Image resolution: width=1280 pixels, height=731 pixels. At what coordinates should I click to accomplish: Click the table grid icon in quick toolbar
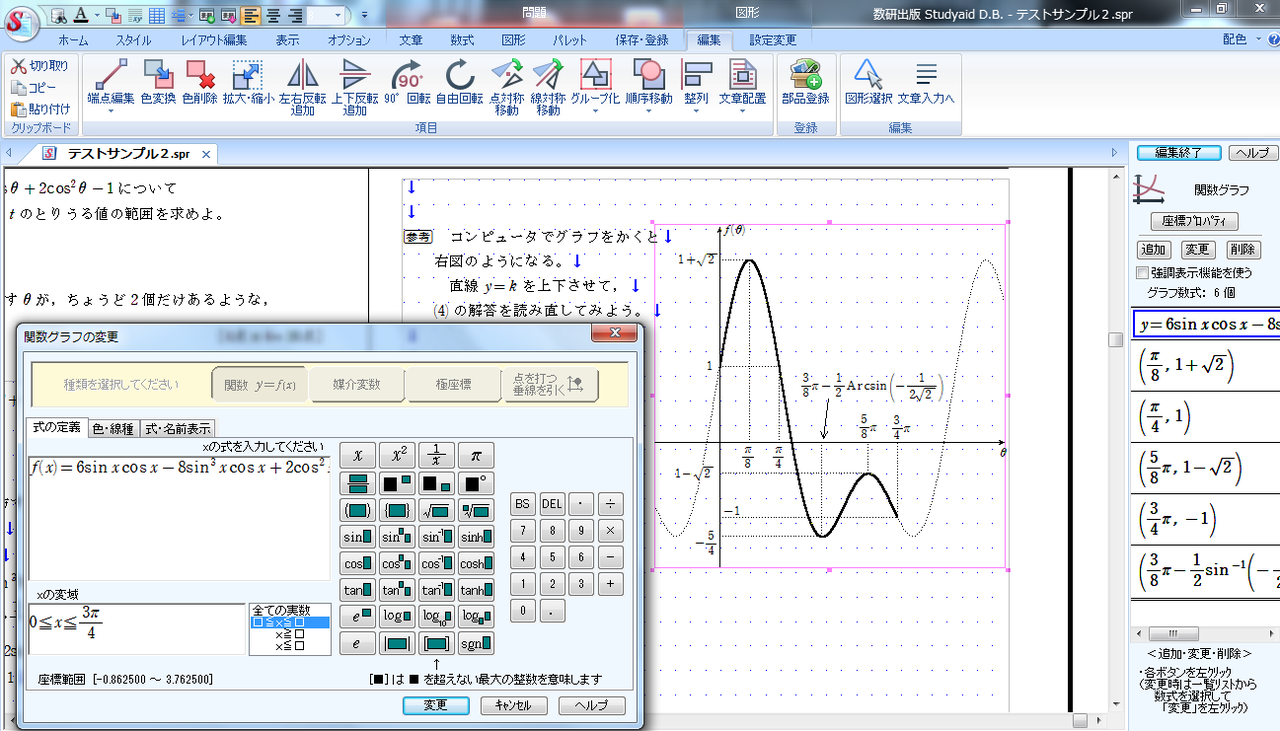[157, 16]
